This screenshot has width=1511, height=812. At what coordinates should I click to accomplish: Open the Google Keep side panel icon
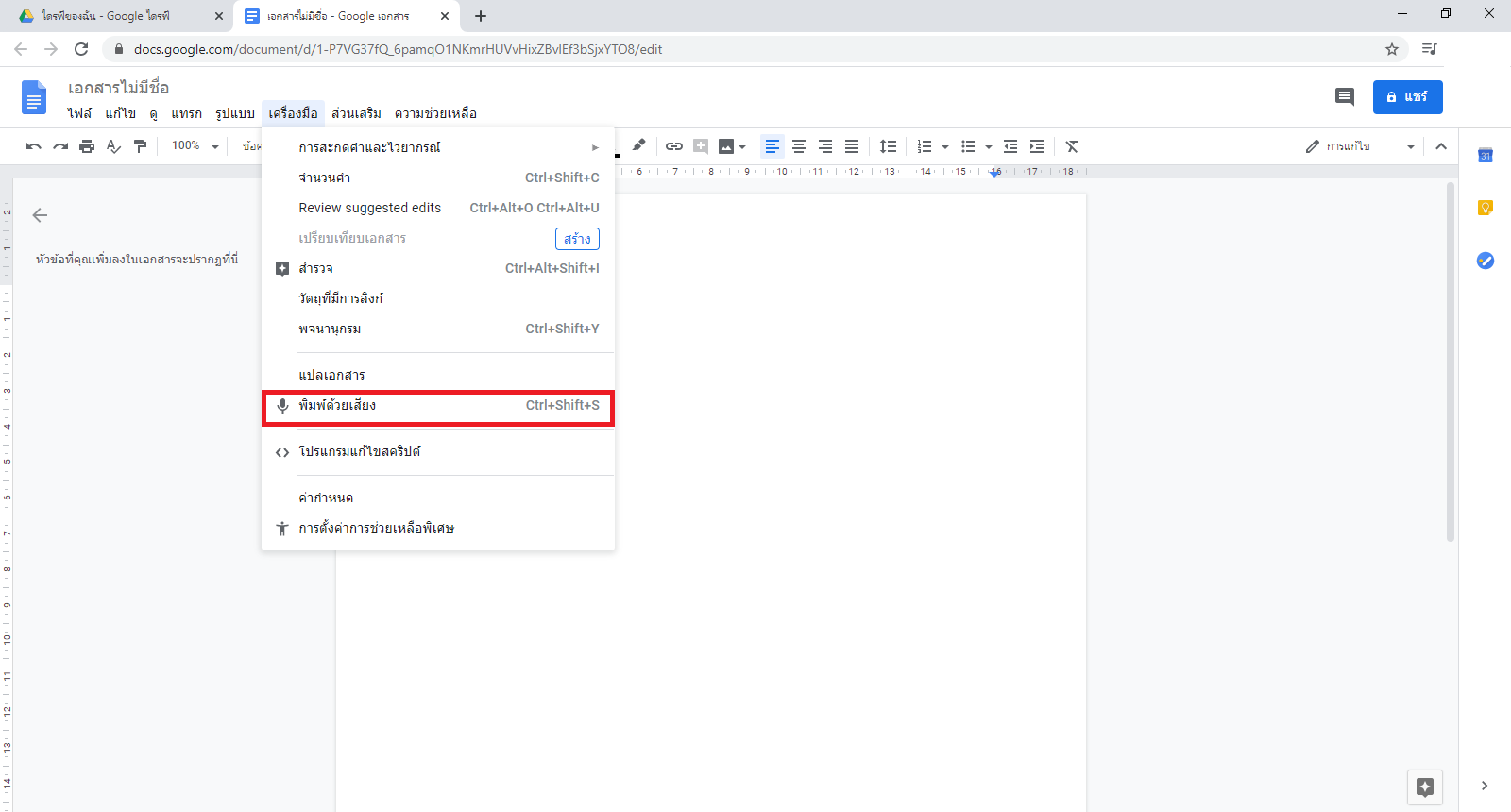(x=1486, y=208)
